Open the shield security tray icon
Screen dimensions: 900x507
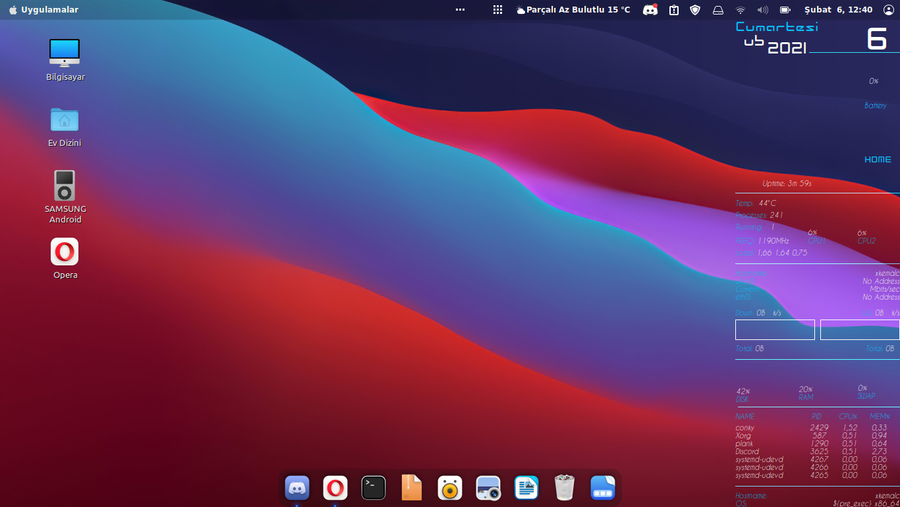coord(695,10)
